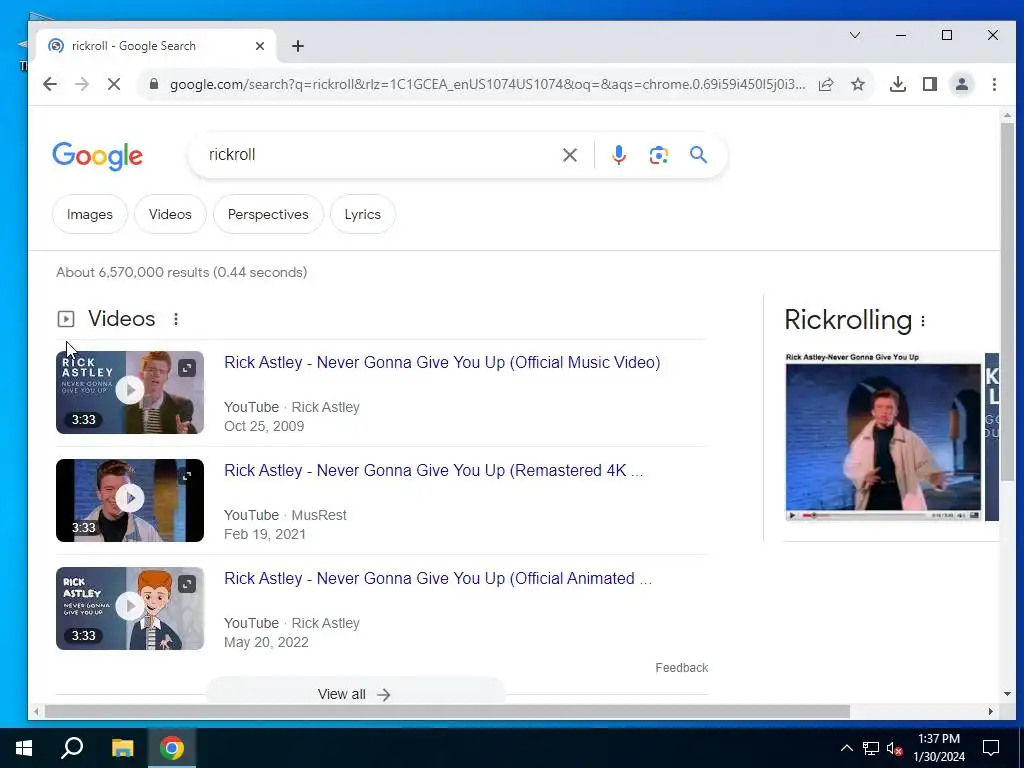This screenshot has height=768, width=1024.
Task: Bookmark this tab with the star
Action: point(858,84)
